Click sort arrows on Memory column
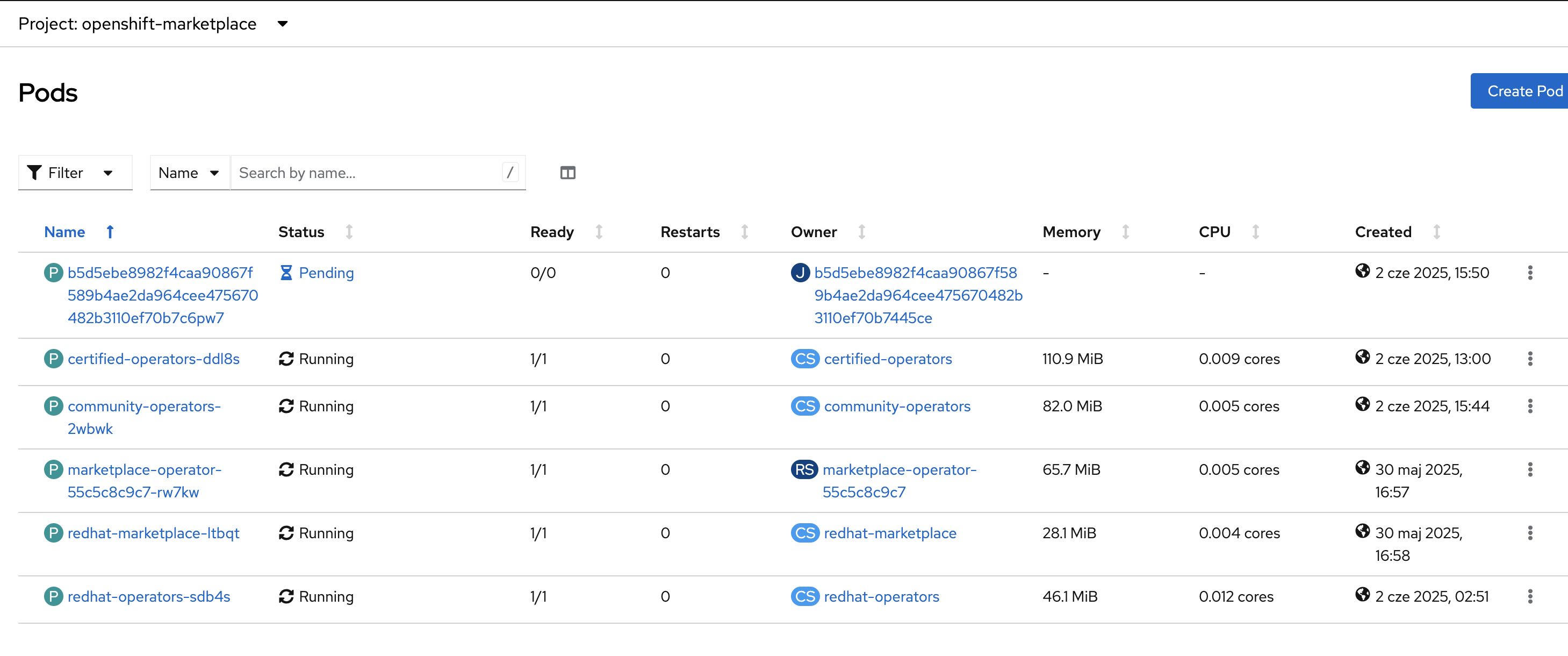The image size is (1568, 656). tap(1125, 232)
